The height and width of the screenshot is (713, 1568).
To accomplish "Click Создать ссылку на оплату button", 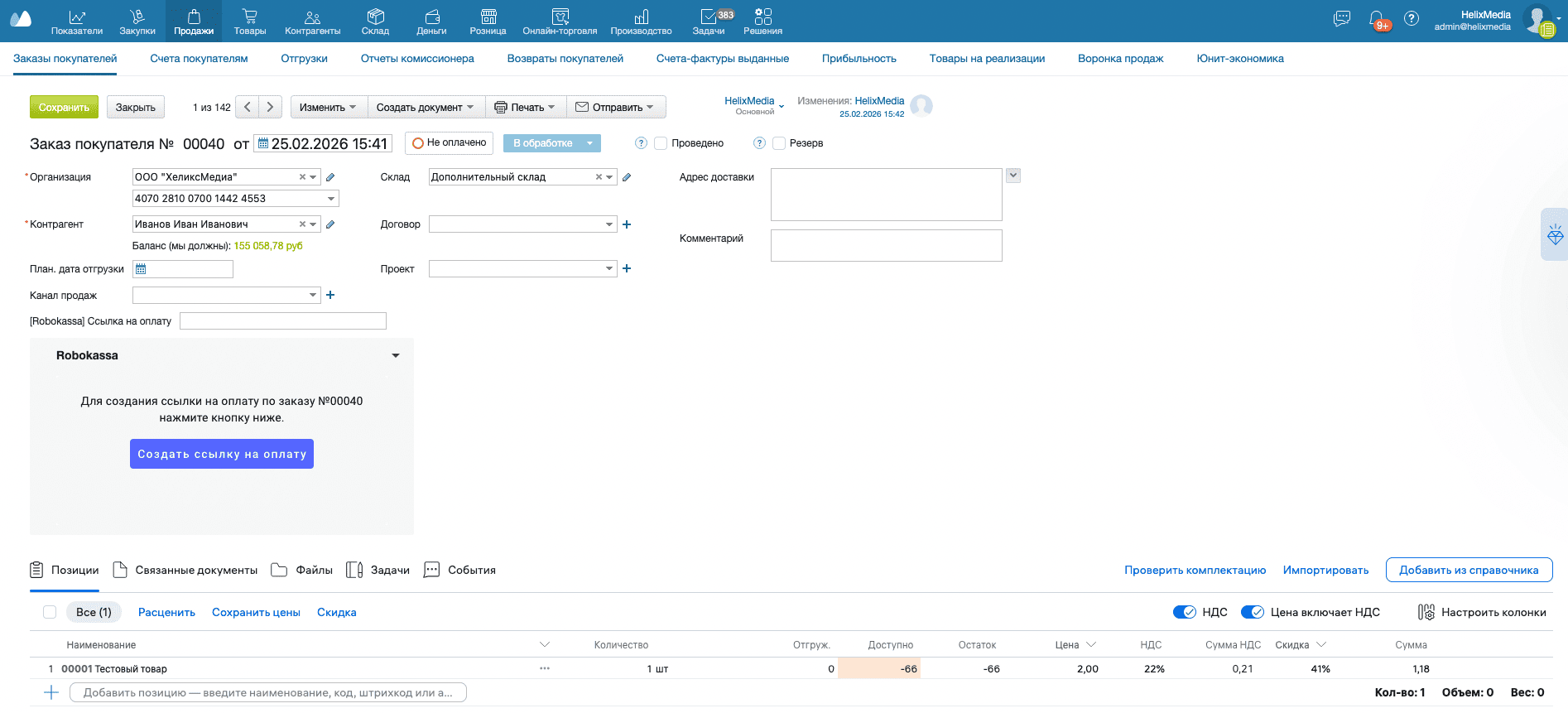I will tap(222, 454).
